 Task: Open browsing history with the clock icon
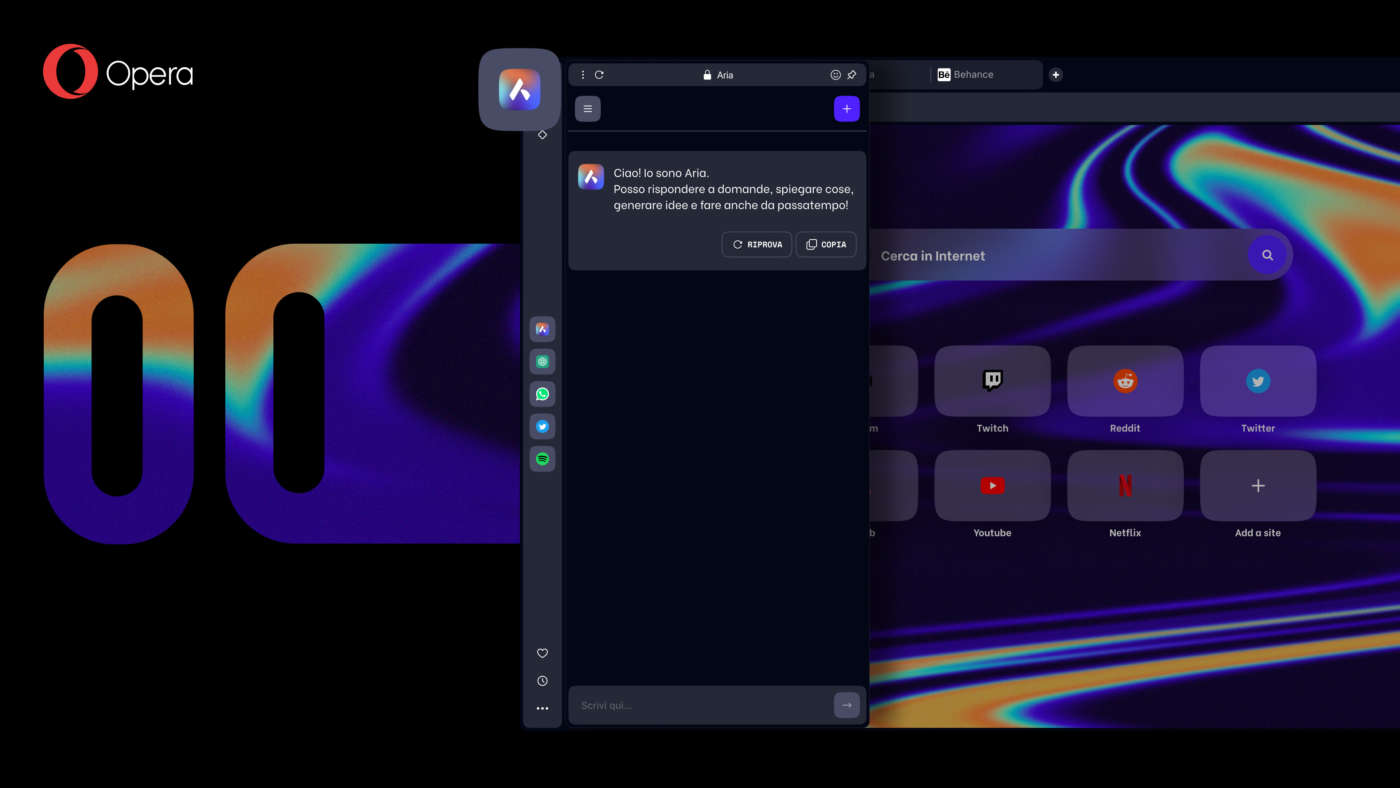[x=542, y=680]
